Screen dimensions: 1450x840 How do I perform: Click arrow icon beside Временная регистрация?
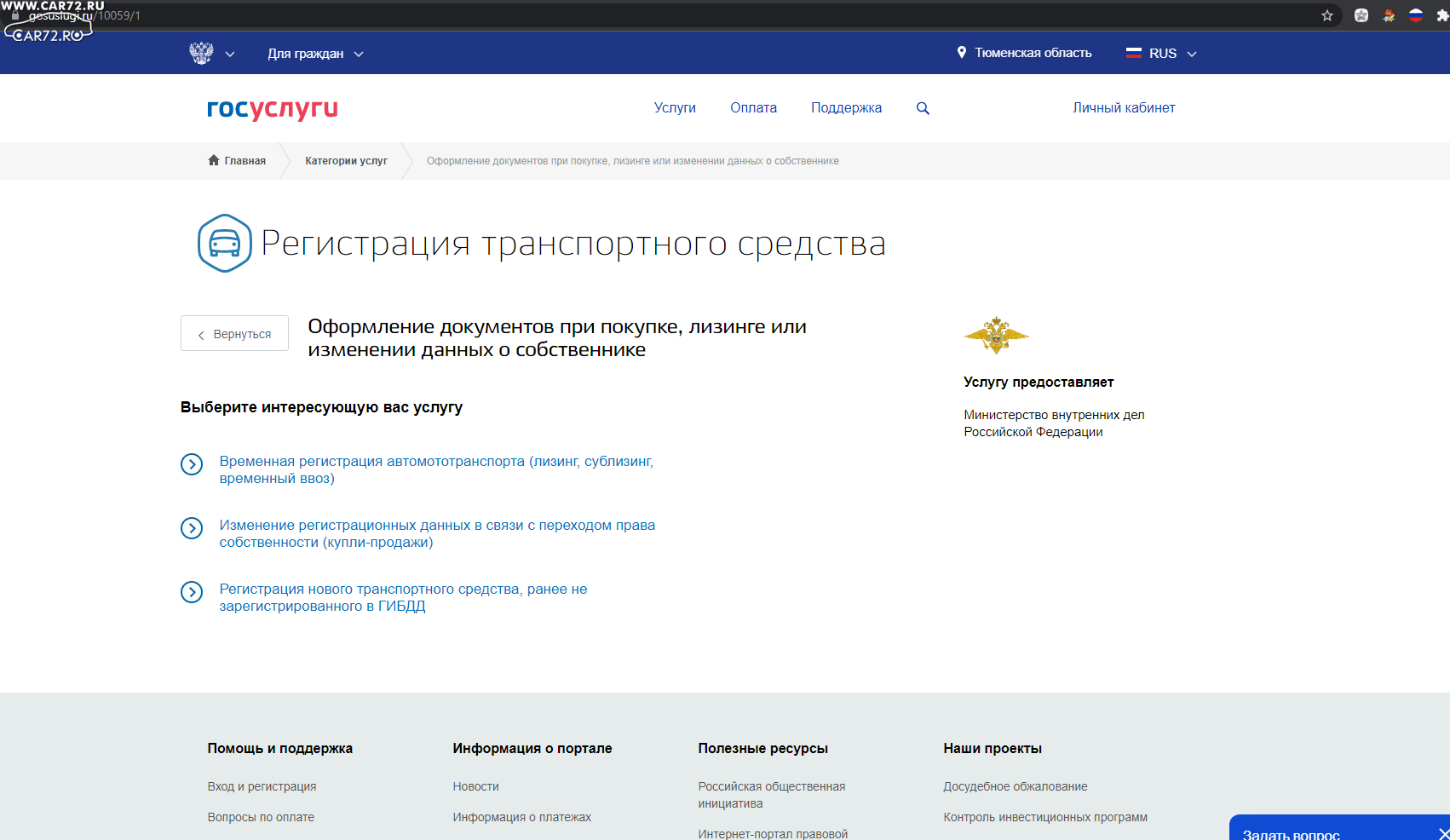[x=192, y=464]
